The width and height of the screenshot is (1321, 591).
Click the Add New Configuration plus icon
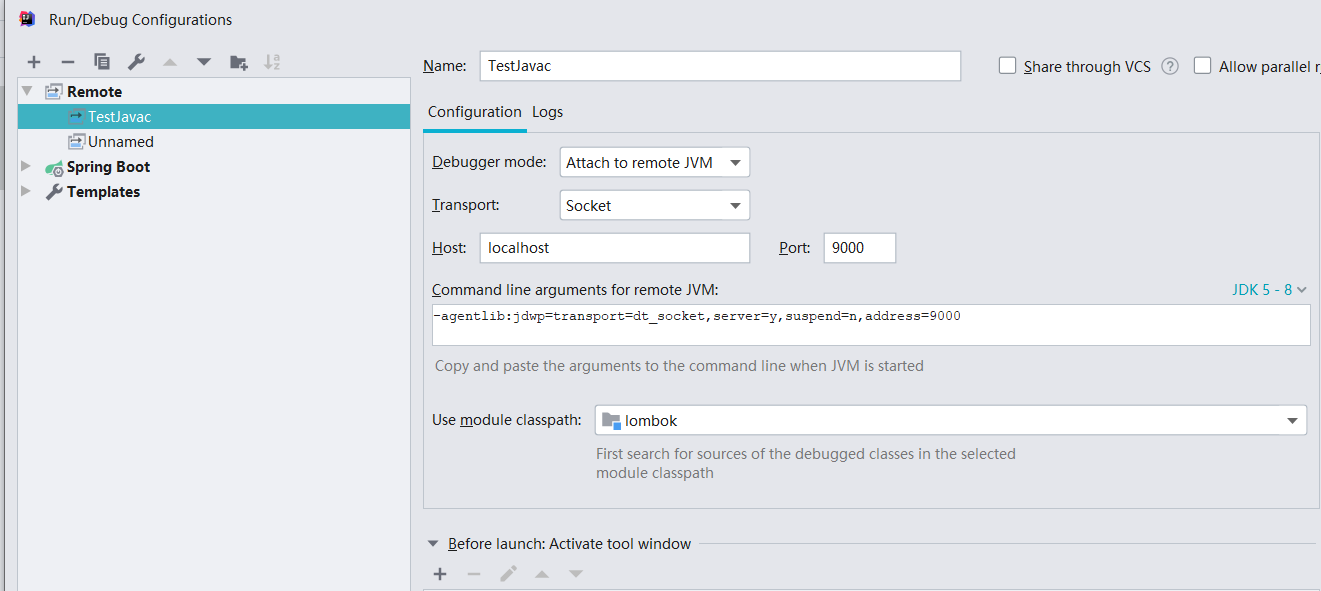(x=34, y=62)
